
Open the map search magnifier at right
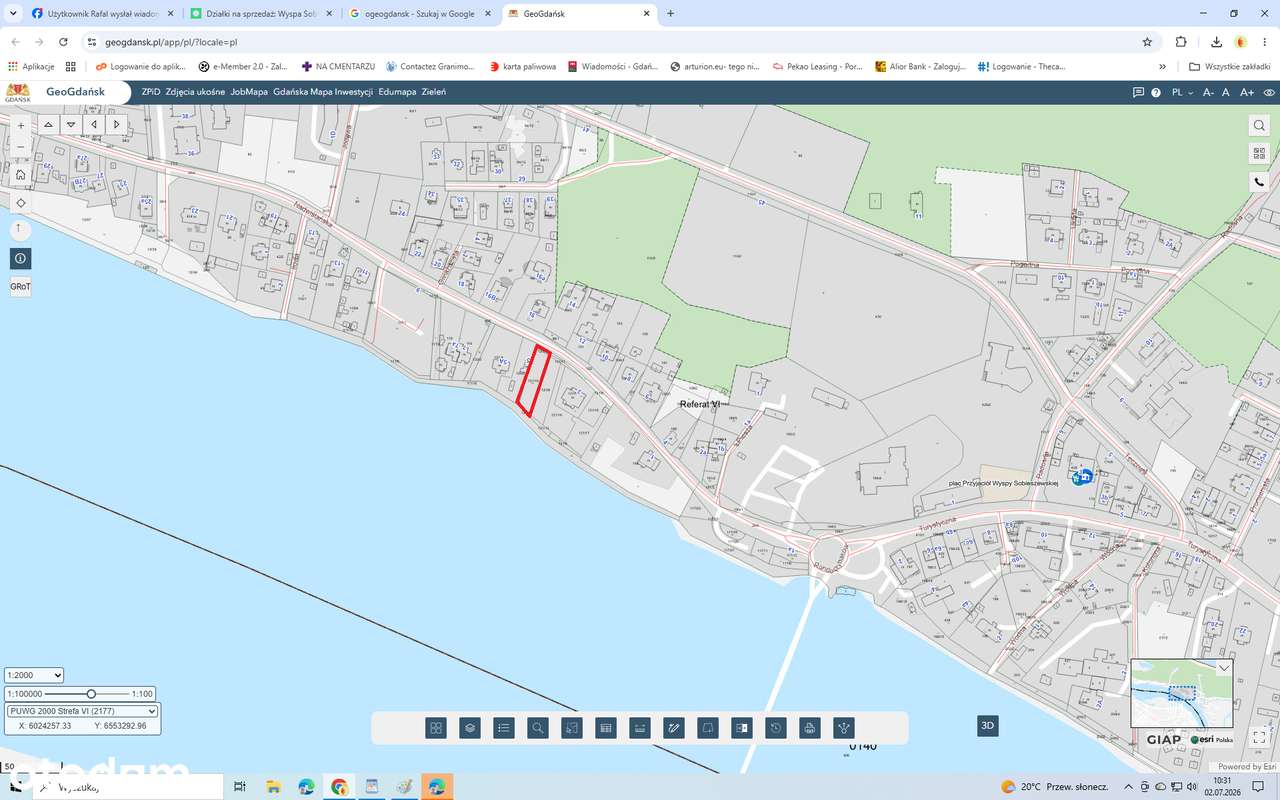(x=1259, y=126)
